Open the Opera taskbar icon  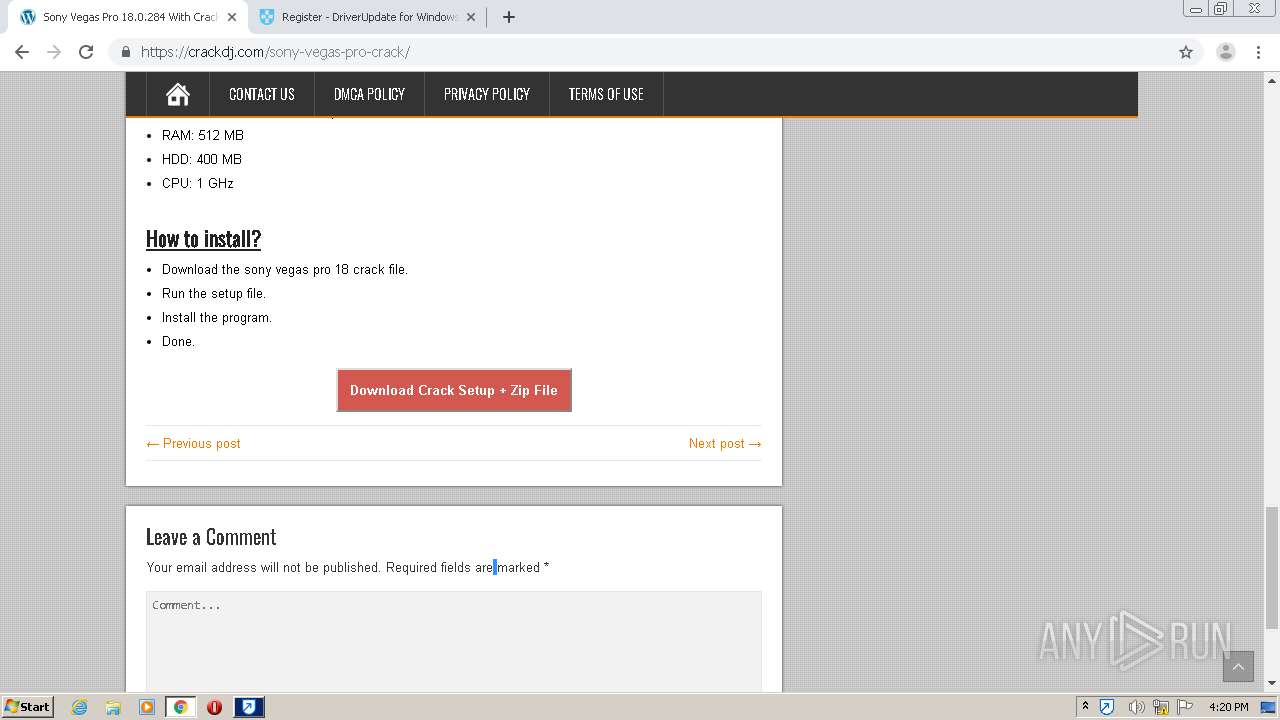(x=214, y=707)
